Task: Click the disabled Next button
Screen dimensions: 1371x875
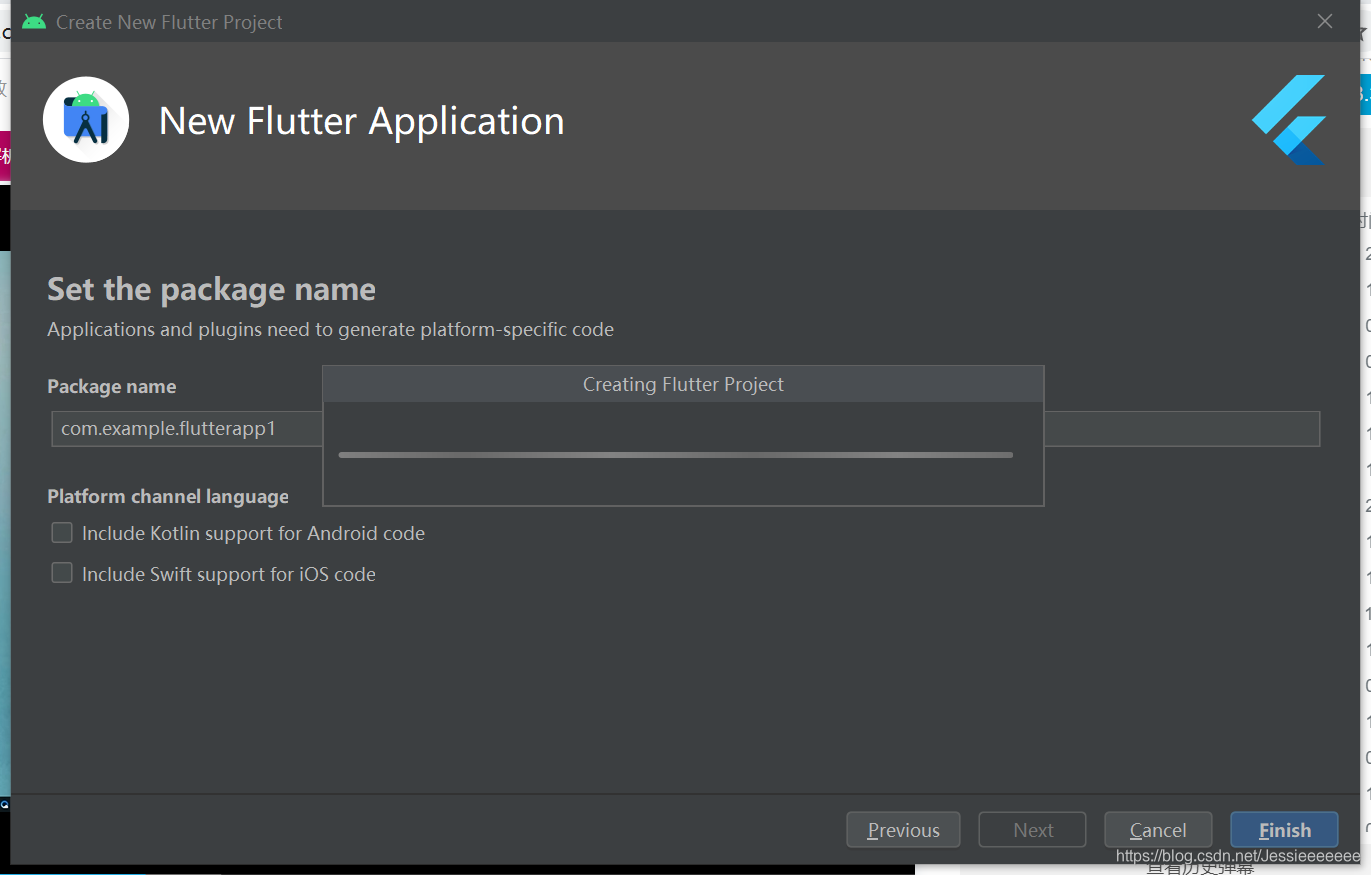Action: [x=1032, y=830]
